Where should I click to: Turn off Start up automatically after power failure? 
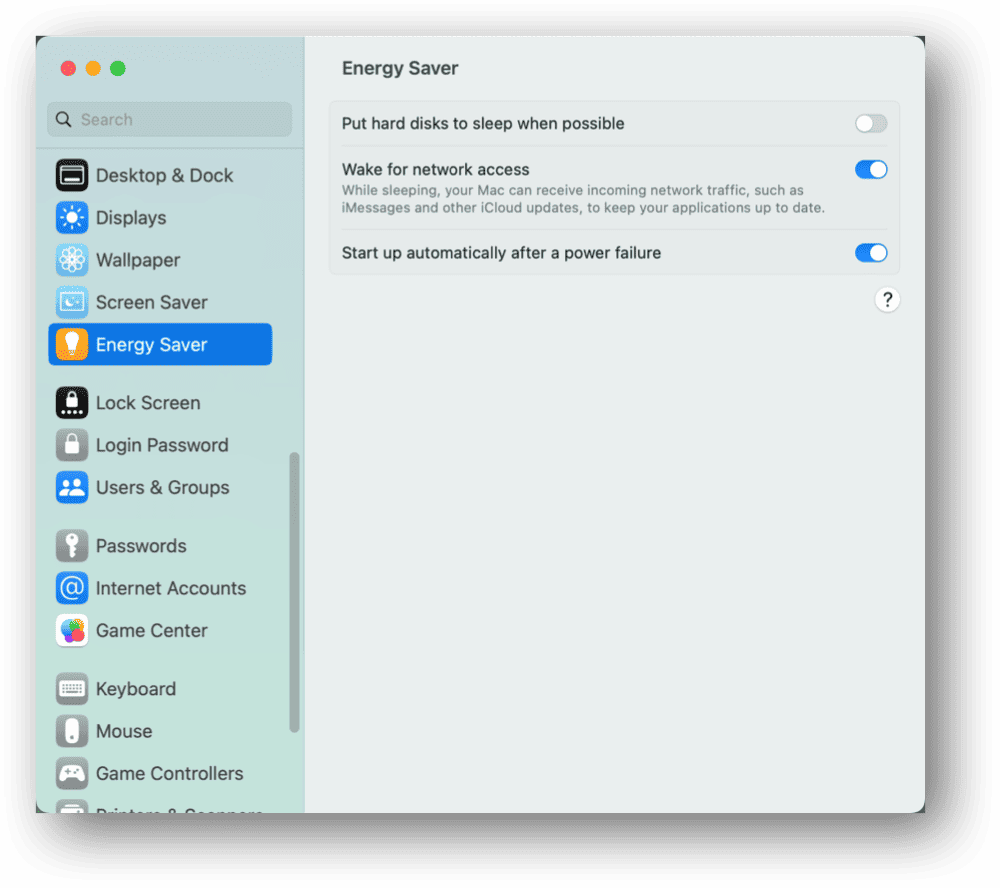(871, 253)
